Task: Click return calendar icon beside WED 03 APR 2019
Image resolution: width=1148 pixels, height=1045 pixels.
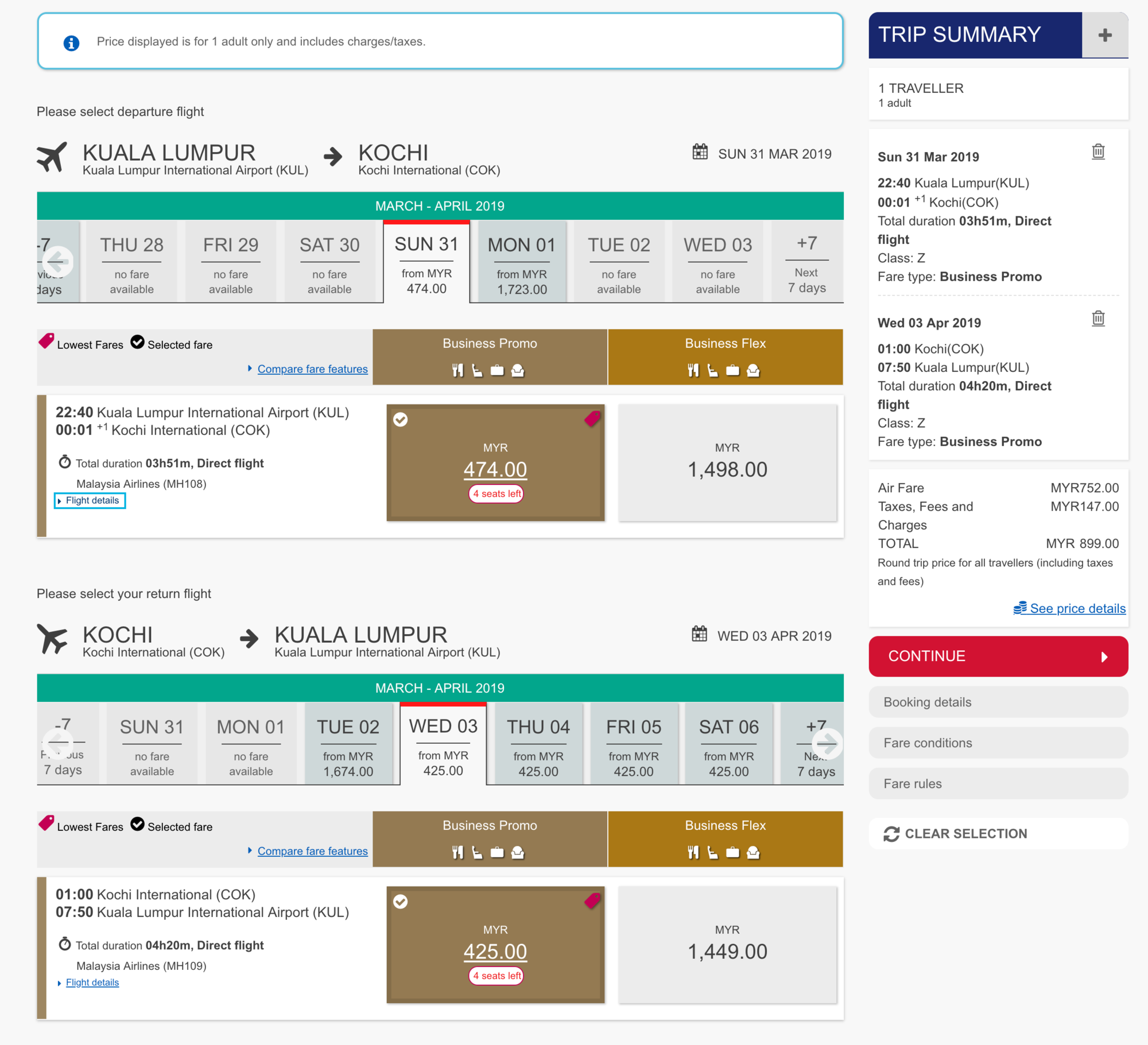Action: (699, 634)
